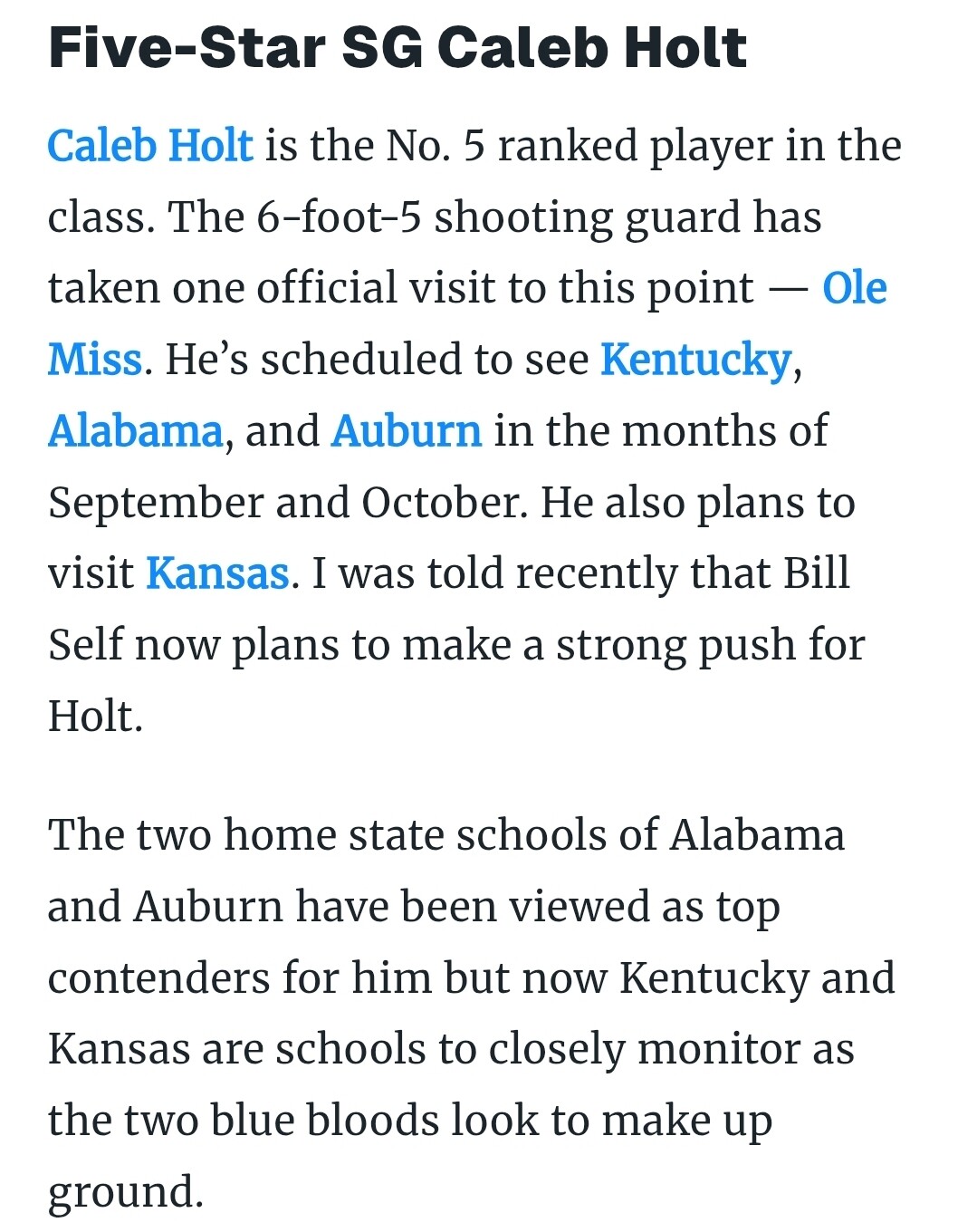Open the blue Kansas team link
977x1232 pixels.
click(x=217, y=573)
